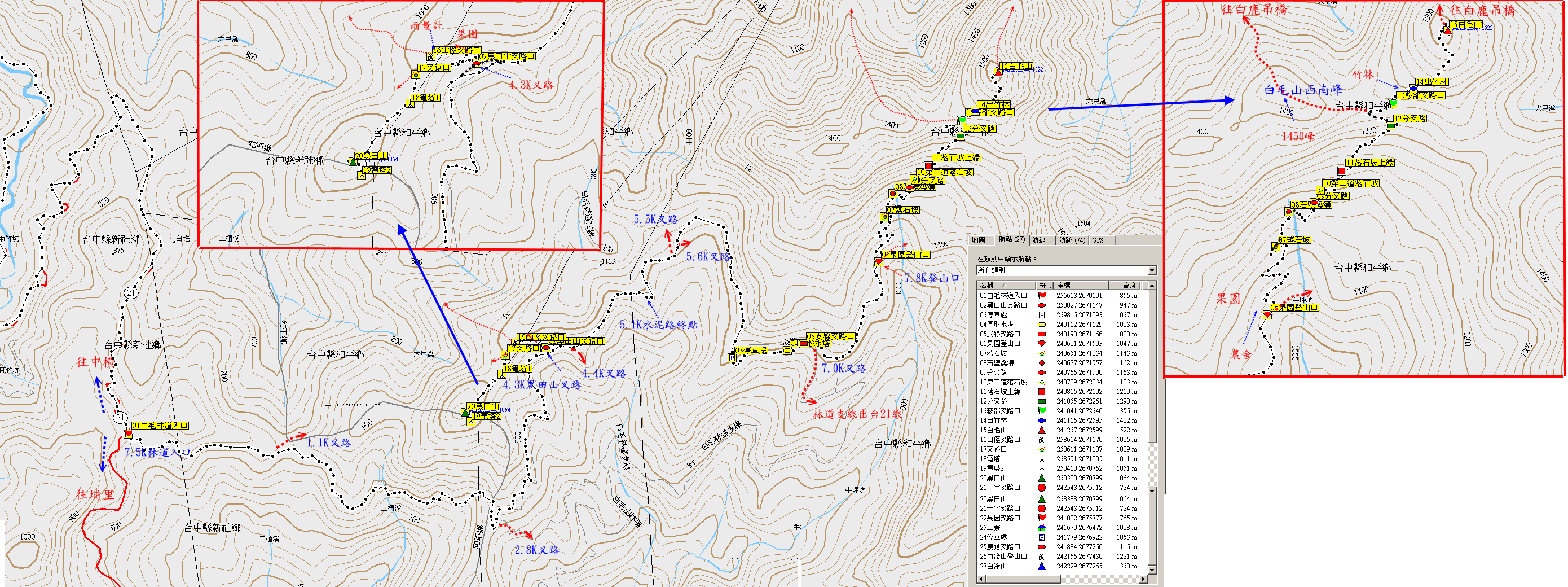
Task: Click the red oval symbol of 02黑田山叉路口 row
Action: (1041, 305)
